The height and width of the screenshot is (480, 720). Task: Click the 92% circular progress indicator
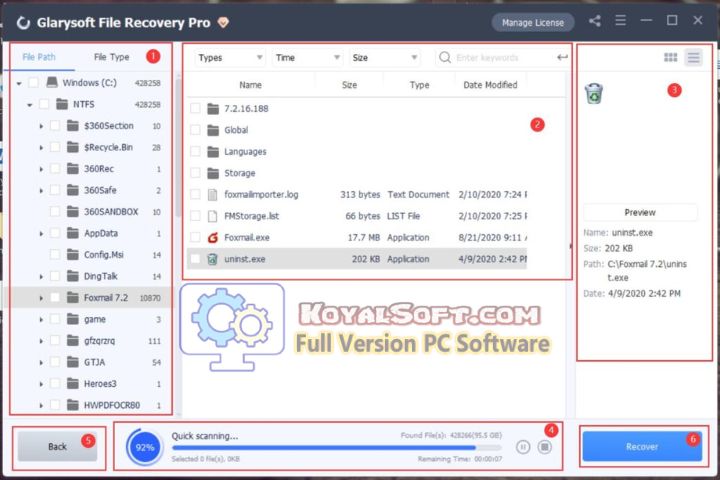click(x=145, y=447)
